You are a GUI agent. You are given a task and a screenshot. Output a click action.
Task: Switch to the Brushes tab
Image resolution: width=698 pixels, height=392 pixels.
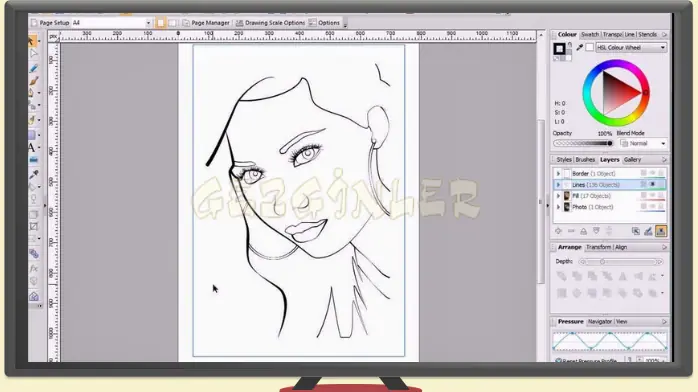pyautogui.click(x=585, y=159)
